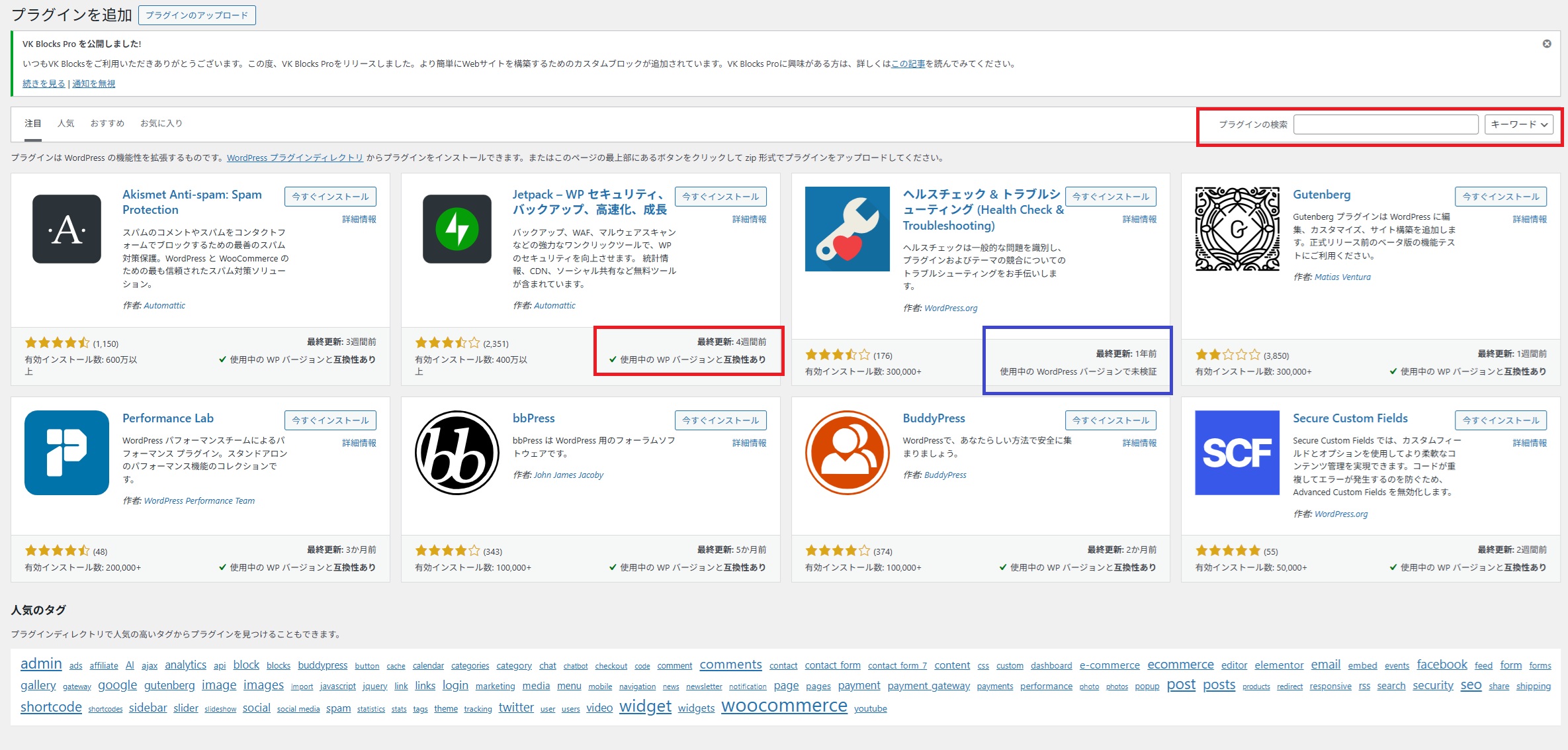Dismiss the VK Blocks Pro notice
Viewport: 1568px width, 750px height.
[1547, 44]
